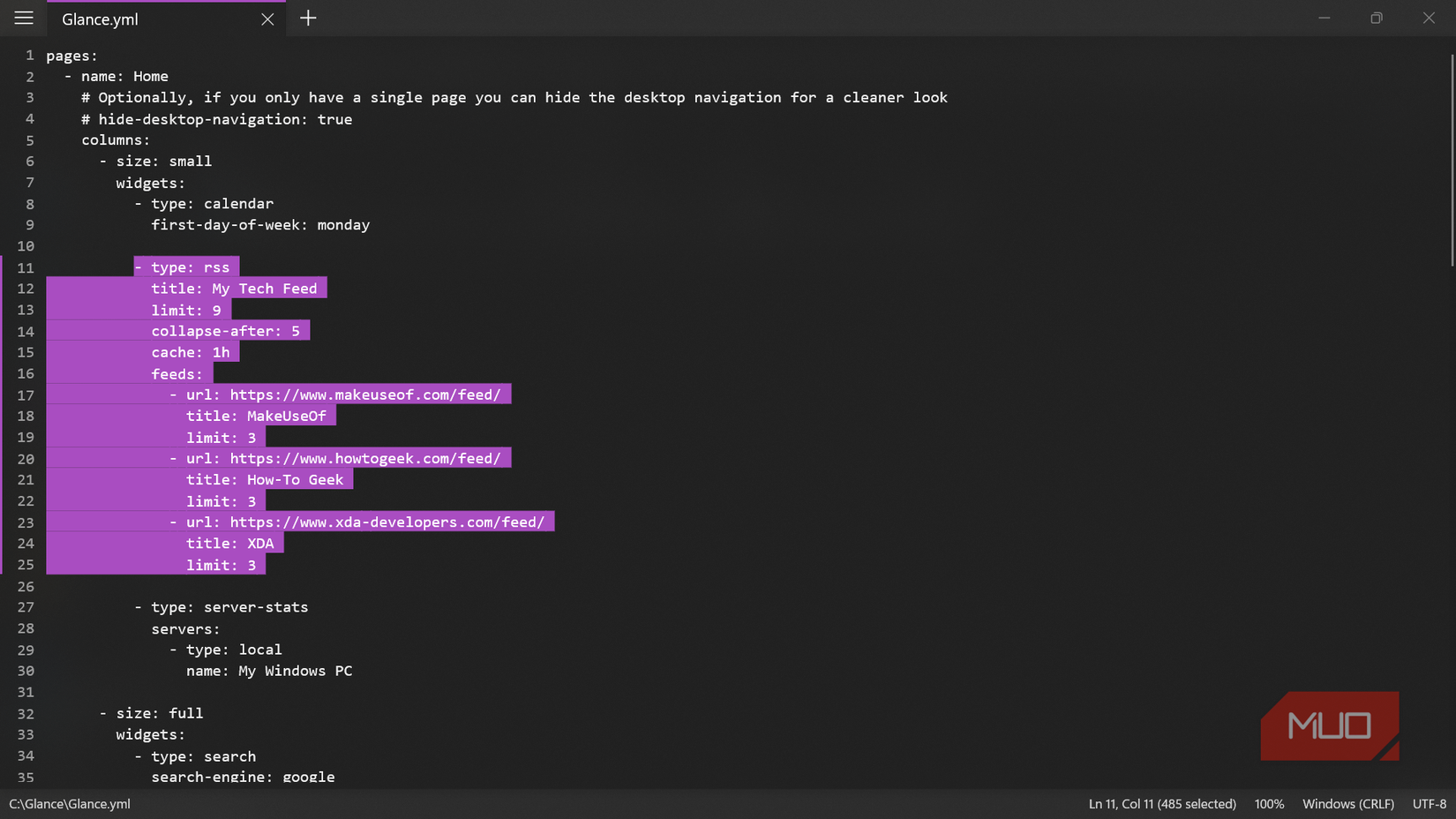Screen dimensions: 1456x819
Task: Click 'title: How-To Geek' line
Action: (265, 480)
